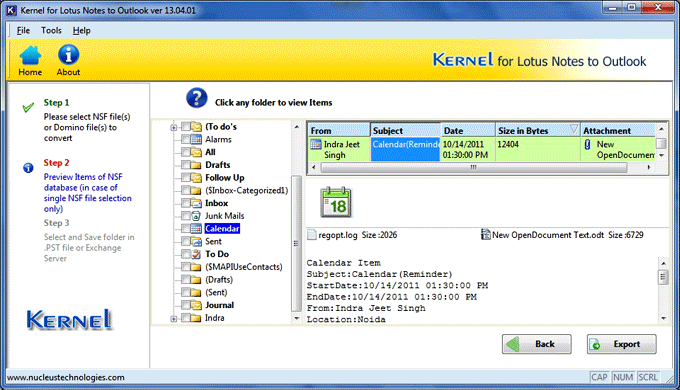Enable the Journal folder checkbox

[186, 305]
